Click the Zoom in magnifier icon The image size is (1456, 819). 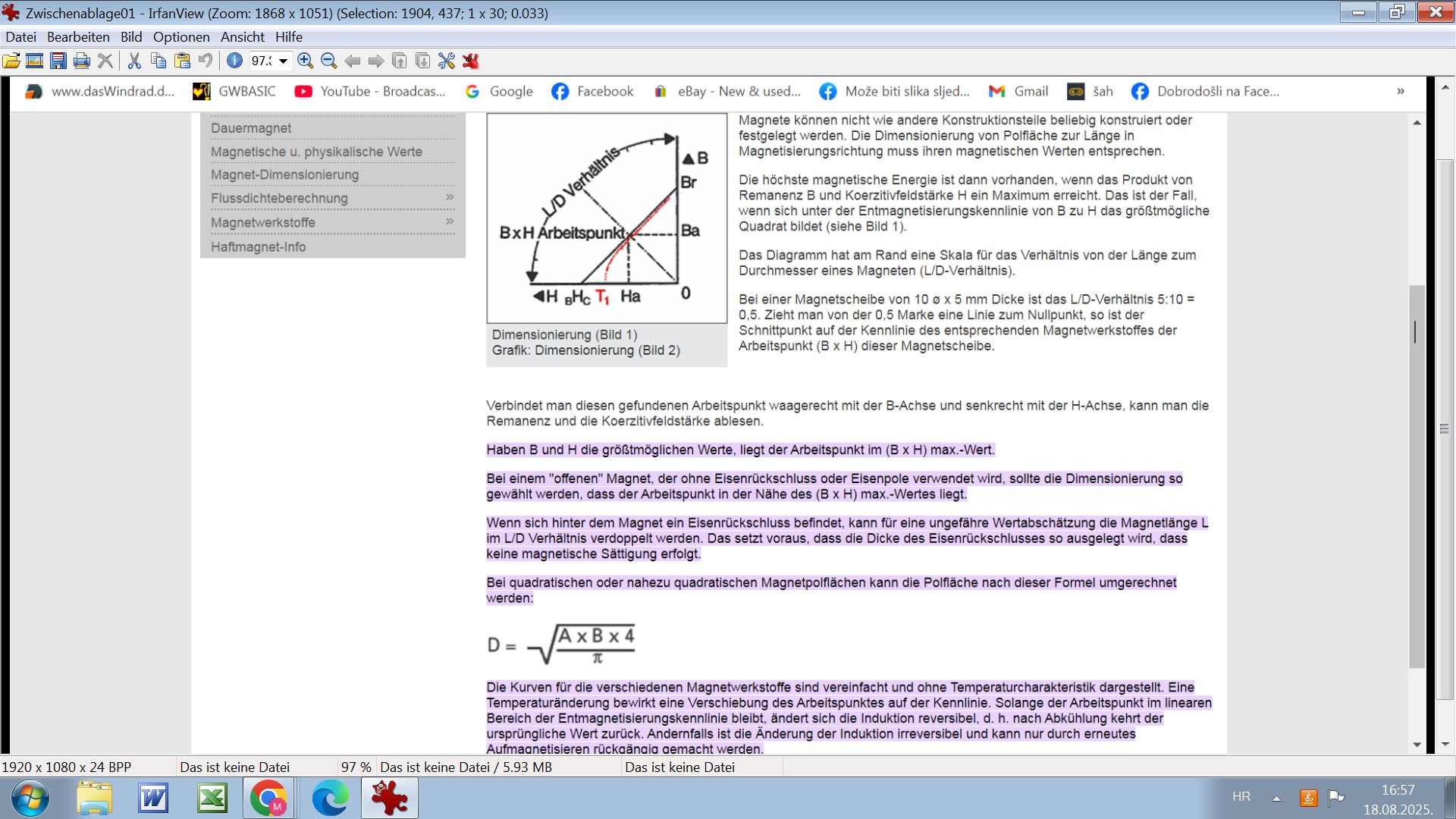click(x=305, y=61)
